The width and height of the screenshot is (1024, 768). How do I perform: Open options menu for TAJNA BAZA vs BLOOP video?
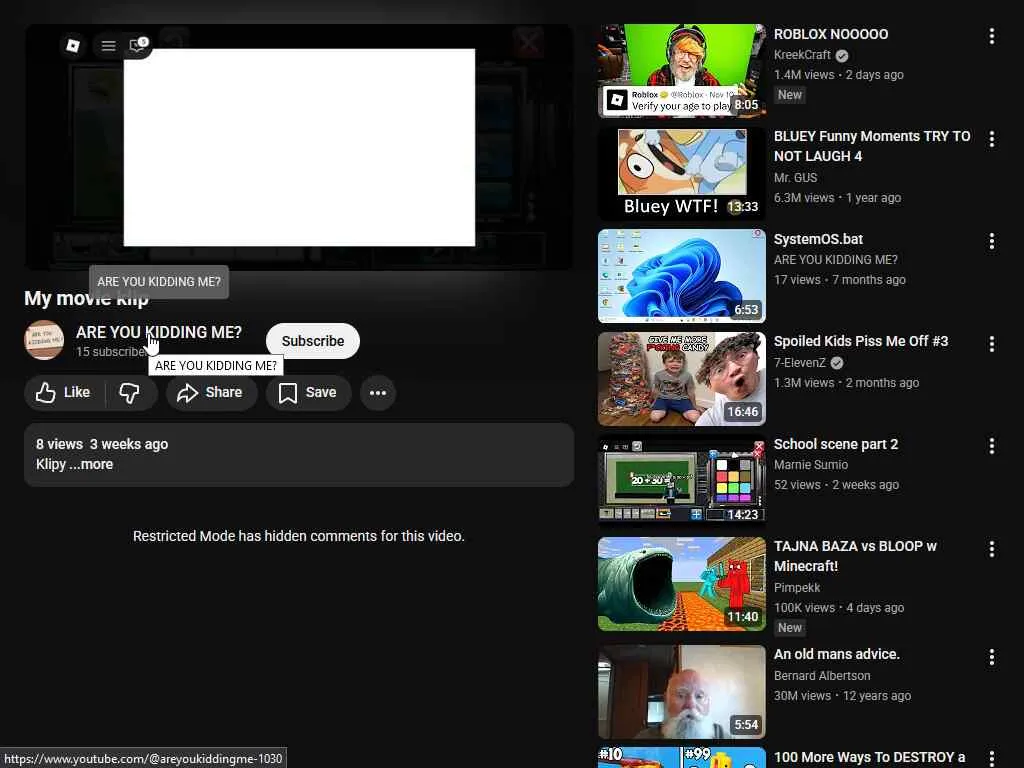991,549
